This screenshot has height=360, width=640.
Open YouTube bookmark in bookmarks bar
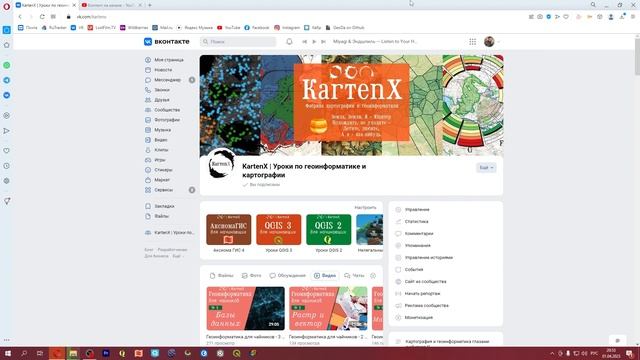point(229,28)
